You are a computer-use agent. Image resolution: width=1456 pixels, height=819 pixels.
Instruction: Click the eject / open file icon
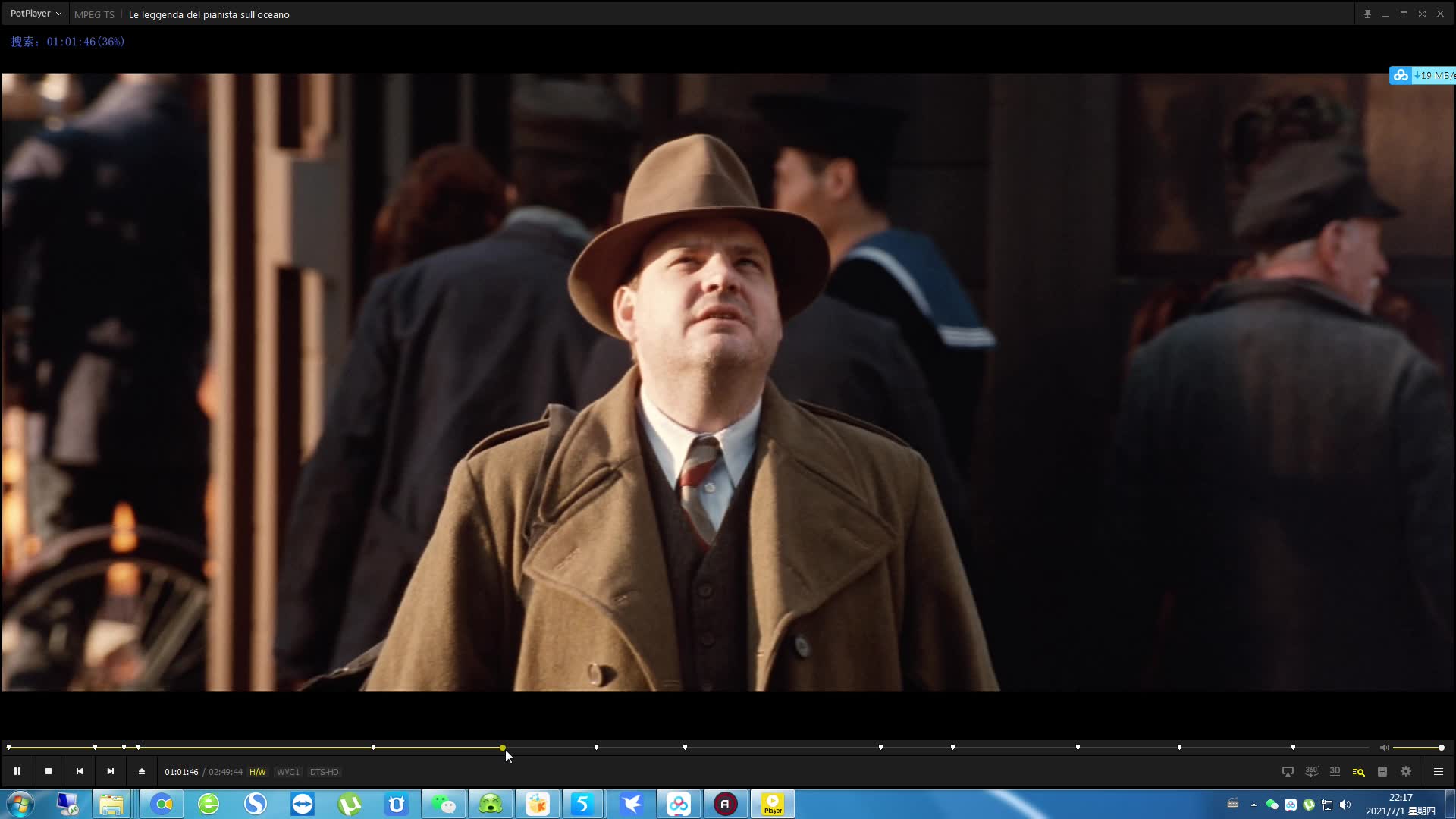(x=142, y=771)
